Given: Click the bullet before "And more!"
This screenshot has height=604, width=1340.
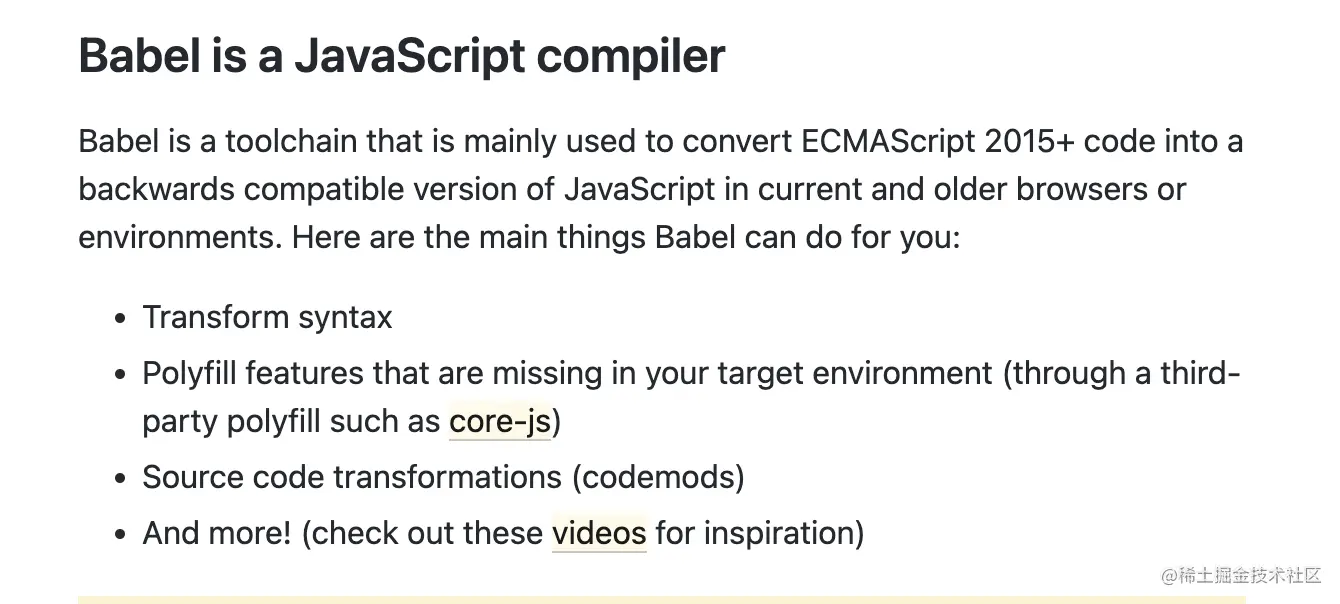Looking at the screenshot, I should (121, 535).
